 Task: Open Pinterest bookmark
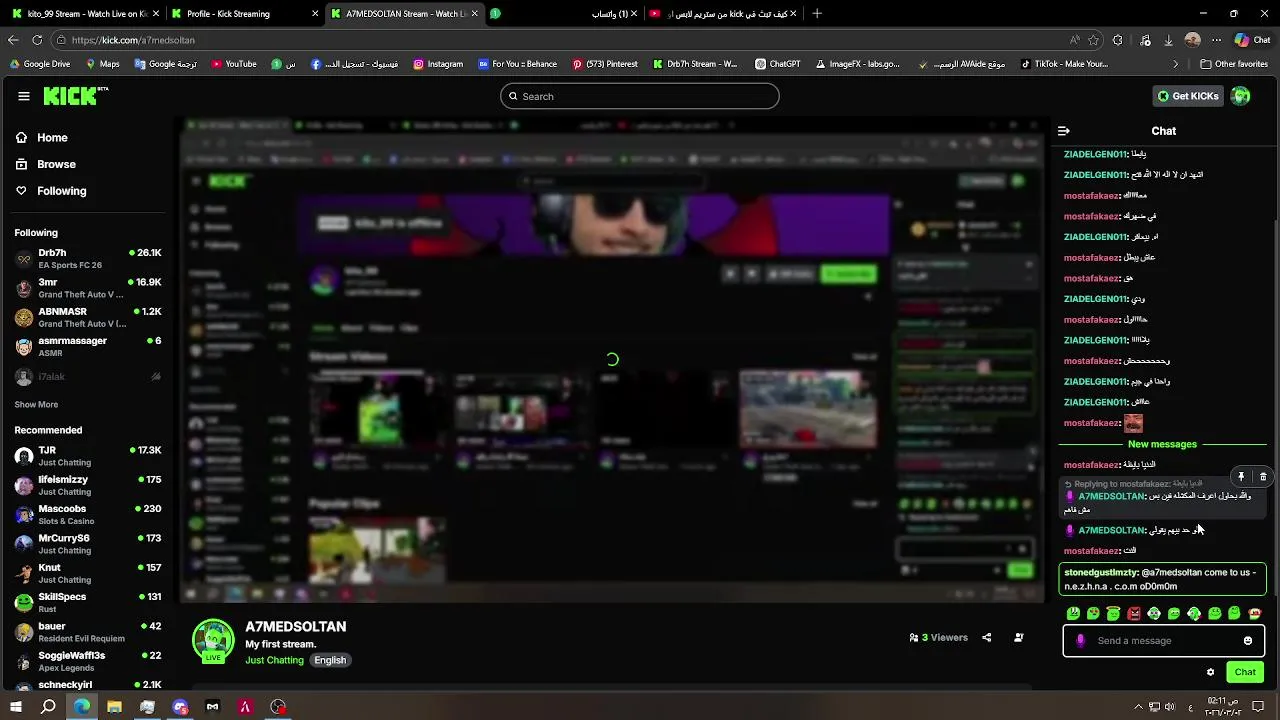point(605,64)
